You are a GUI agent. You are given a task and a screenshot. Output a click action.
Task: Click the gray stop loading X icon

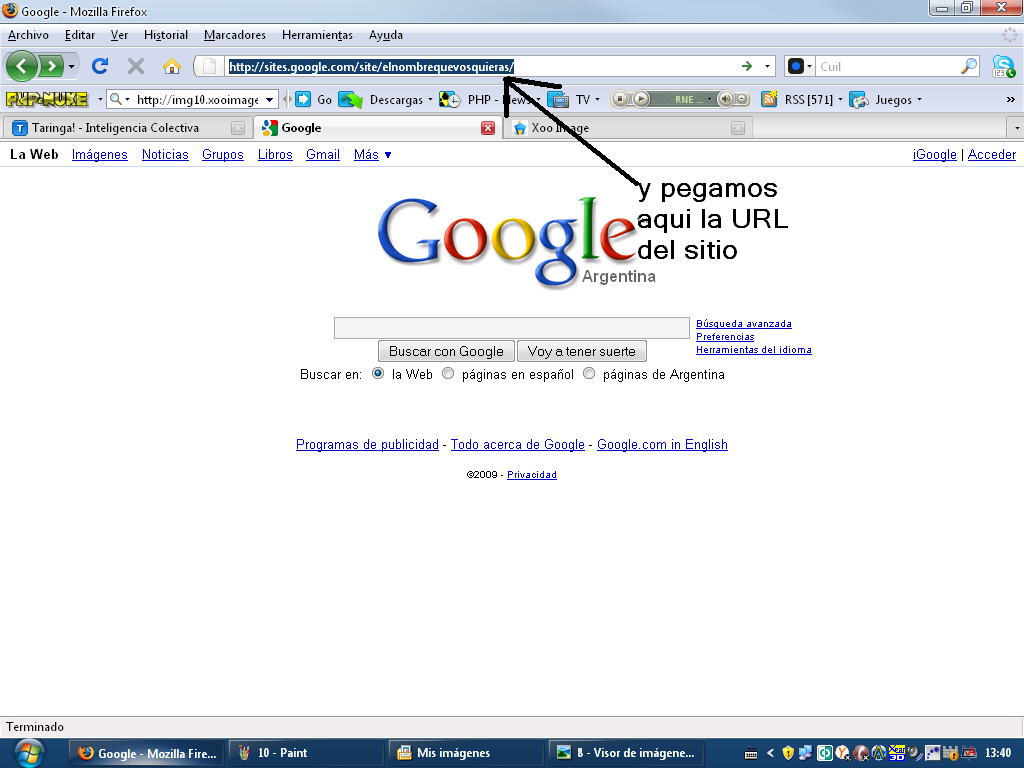tap(136, 66)
